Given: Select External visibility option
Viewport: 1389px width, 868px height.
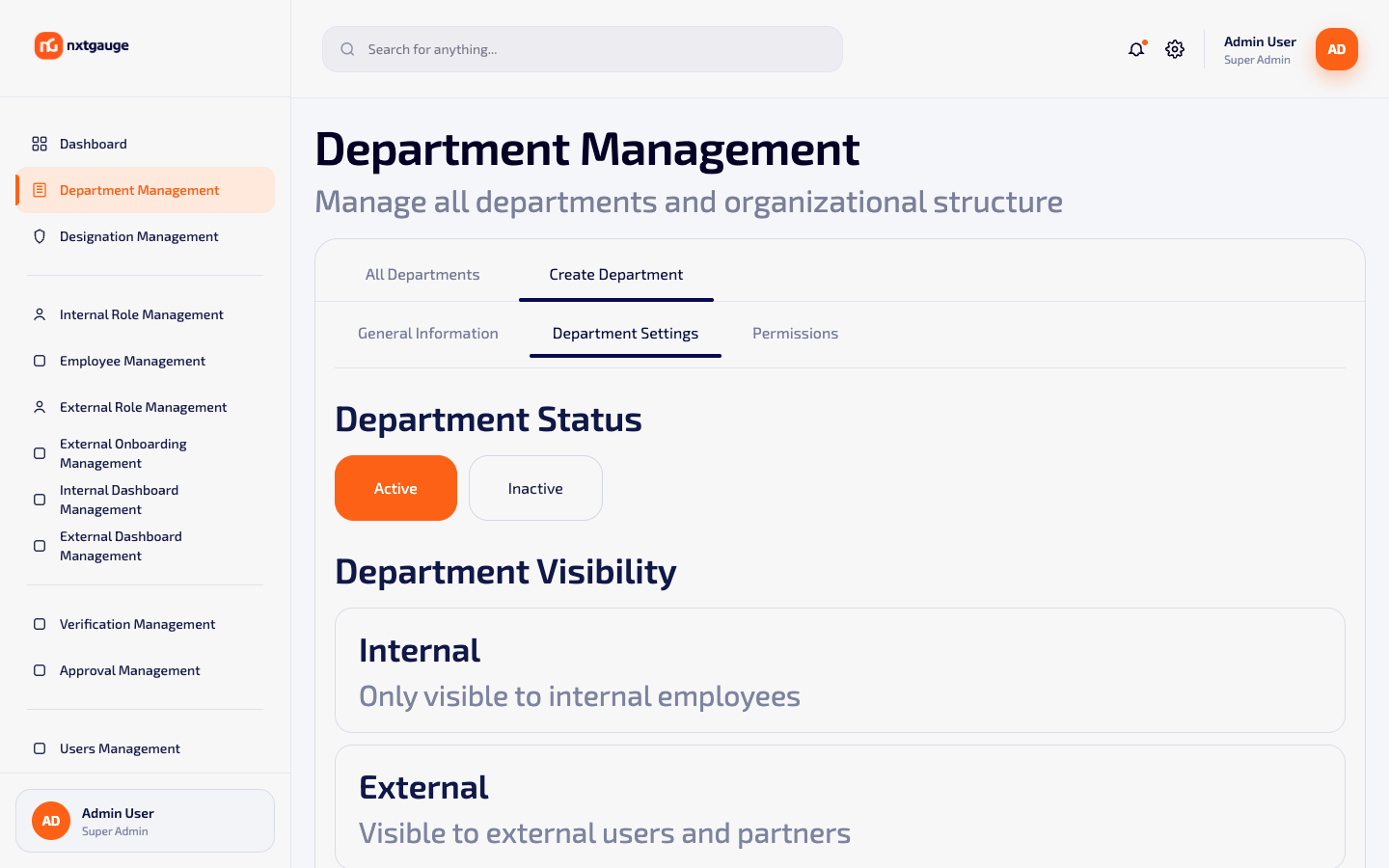Looking at the screenshot, I should (840, 806).
